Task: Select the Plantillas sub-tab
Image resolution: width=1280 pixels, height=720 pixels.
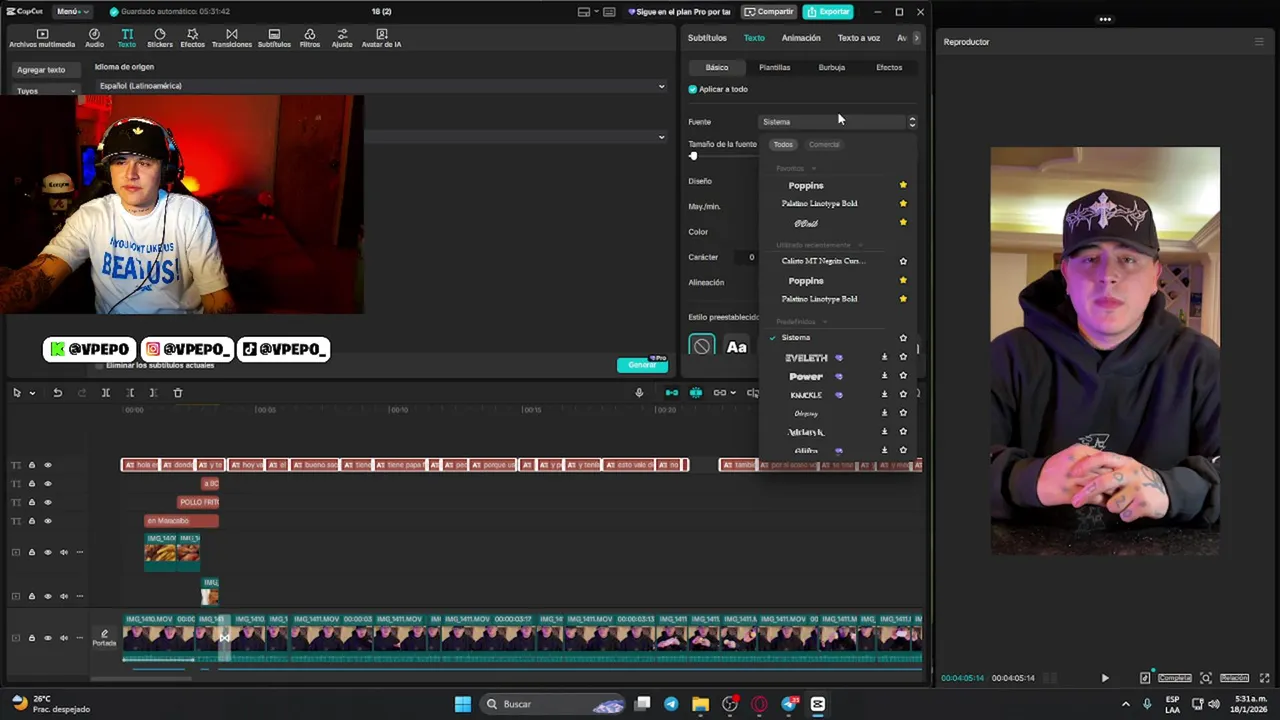Action: (x=775, y=68)
